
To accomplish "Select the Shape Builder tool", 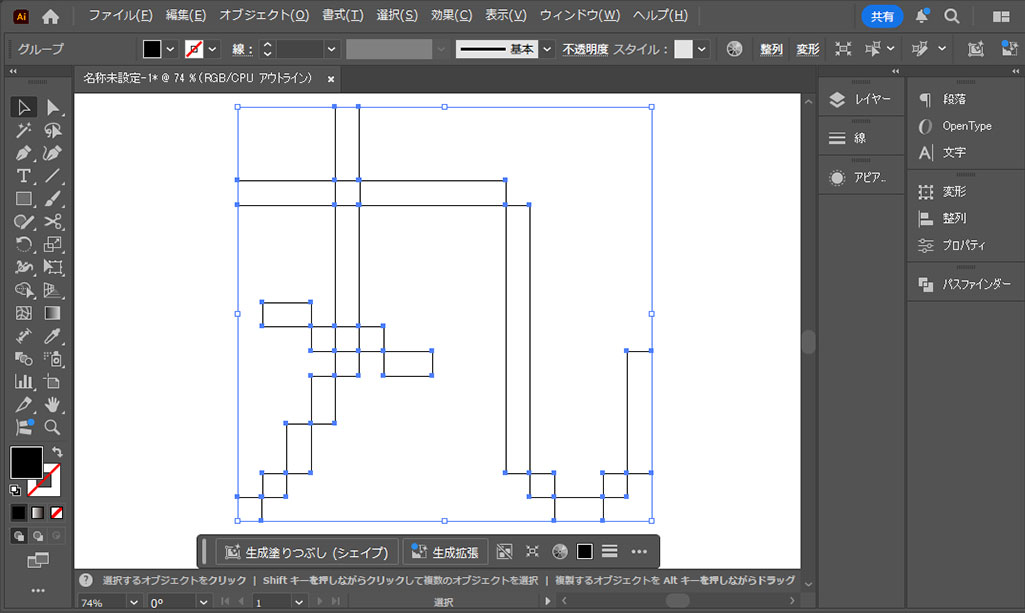I will [24, 290].
